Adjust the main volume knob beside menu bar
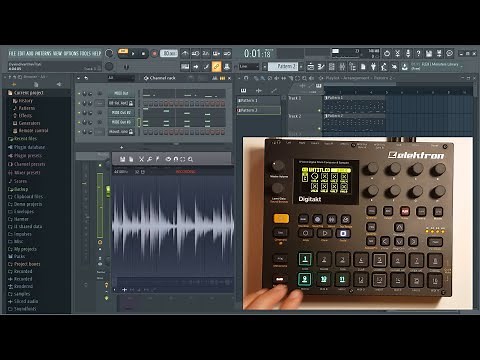This screenshot has height=360, width=480. pyautogui.click(x=109, y=53)
